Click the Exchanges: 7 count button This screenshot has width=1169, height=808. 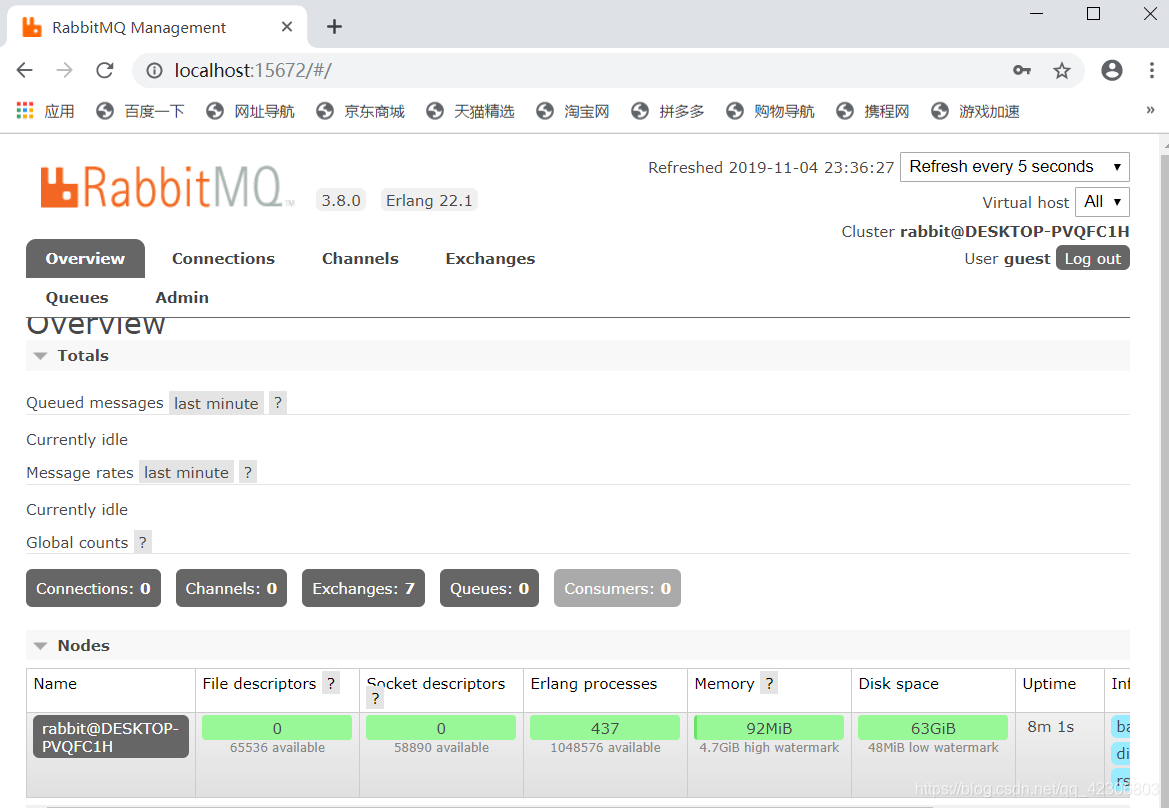363,588
